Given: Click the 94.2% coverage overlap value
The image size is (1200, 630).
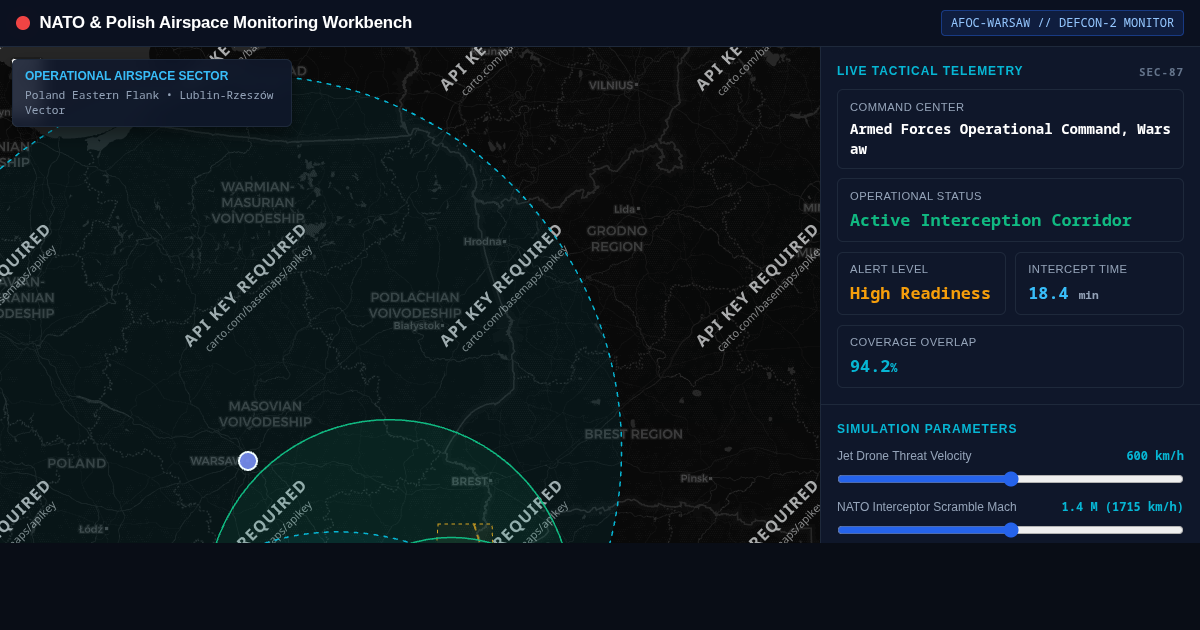Looking at the screenshot, I should pyautogui.click(x=874, y=366).
